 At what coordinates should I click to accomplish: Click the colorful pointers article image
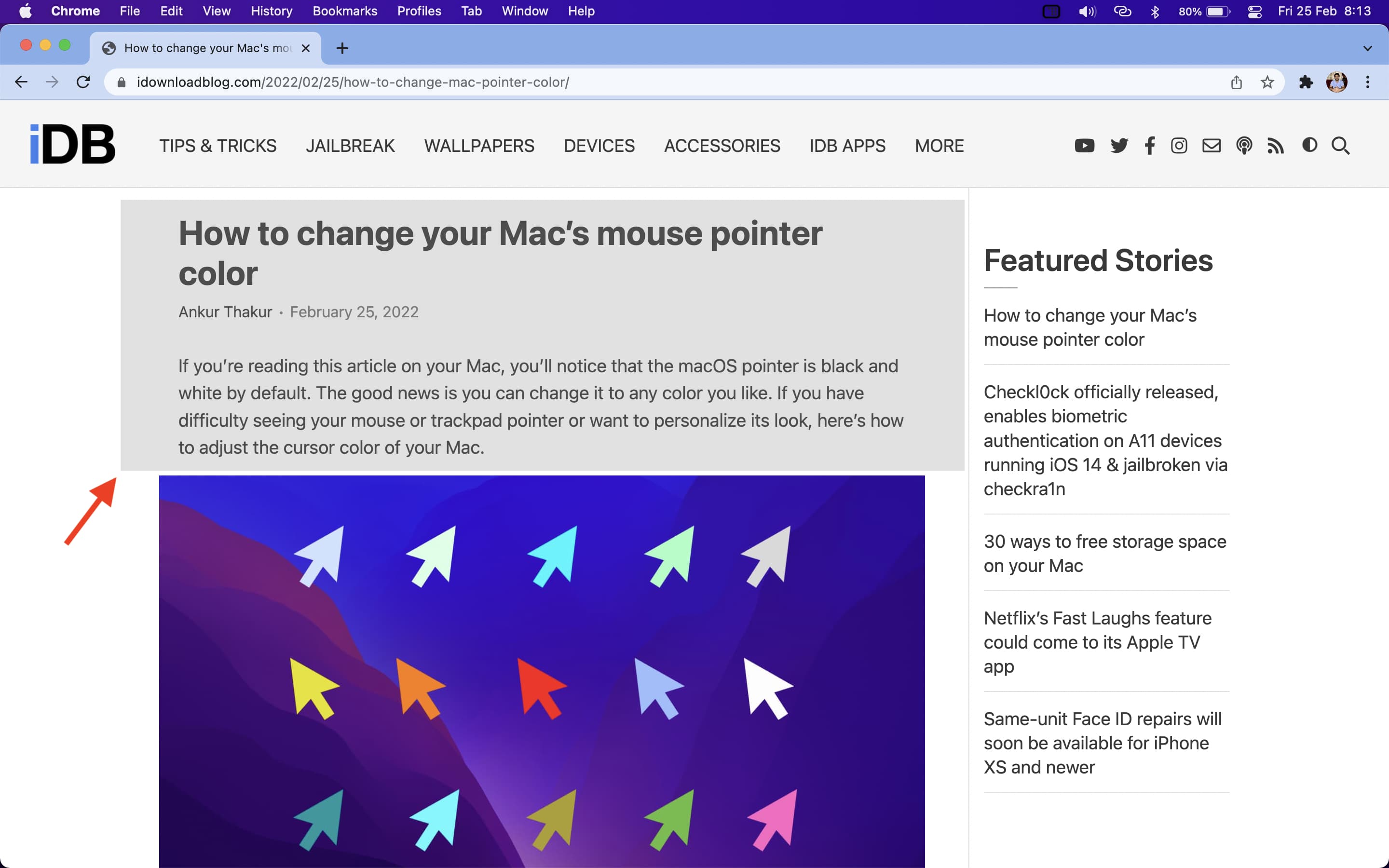[x=542, y=672]
